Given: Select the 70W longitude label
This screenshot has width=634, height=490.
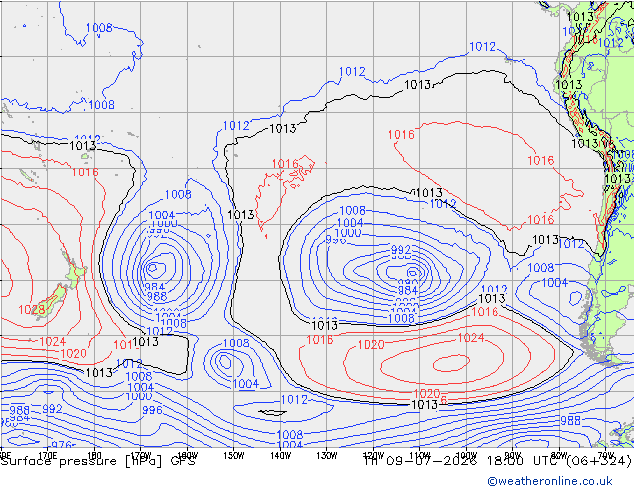Looking at the screenshot, I should pyautogui.click(x=605, y=455).
